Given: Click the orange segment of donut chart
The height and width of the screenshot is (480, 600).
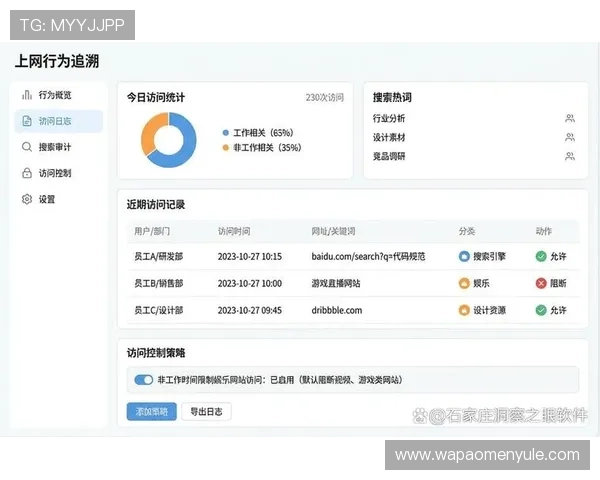Looking at the screenshot, I should coord(150,132).
